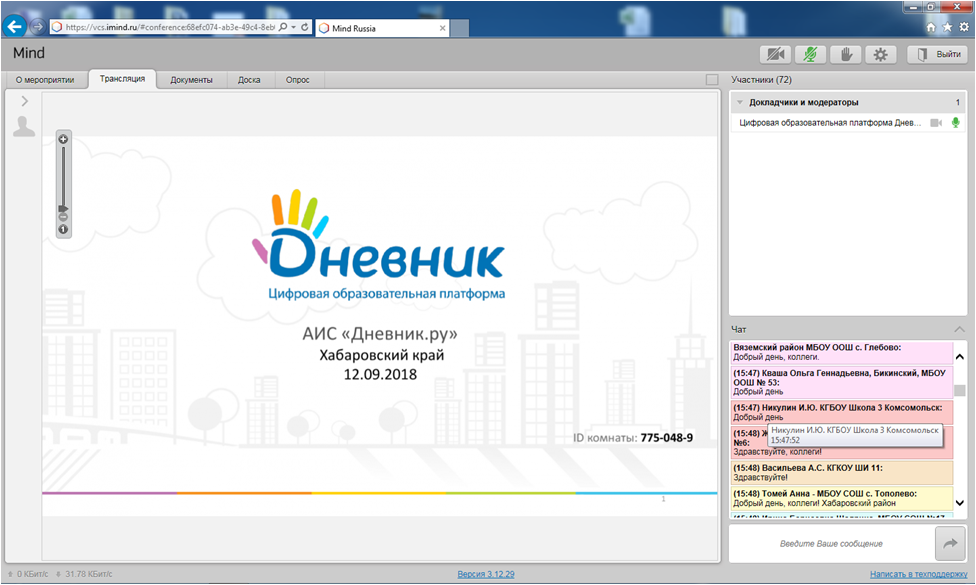Open the browser tools gear icon
The width and height of the screenshot is (976, 585).
pyautogui.click(x=964, y=27)
